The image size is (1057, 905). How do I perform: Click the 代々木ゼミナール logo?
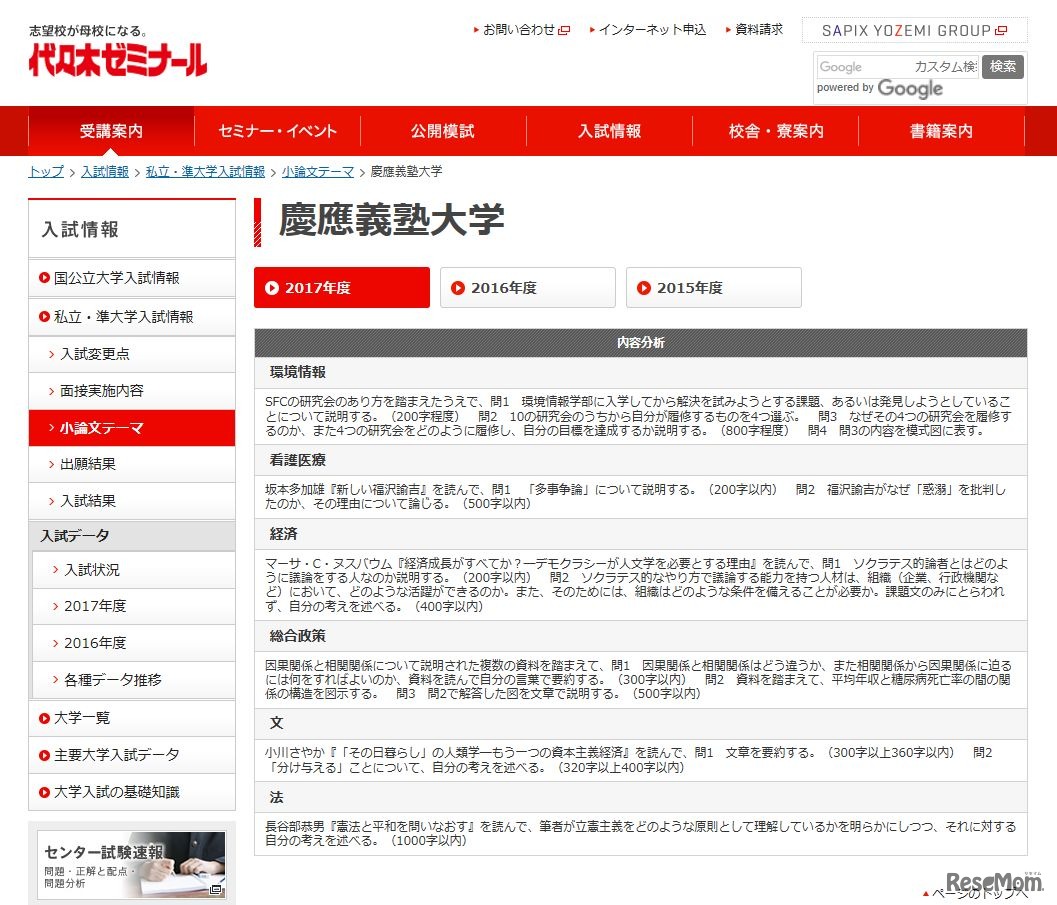point(118,56)
